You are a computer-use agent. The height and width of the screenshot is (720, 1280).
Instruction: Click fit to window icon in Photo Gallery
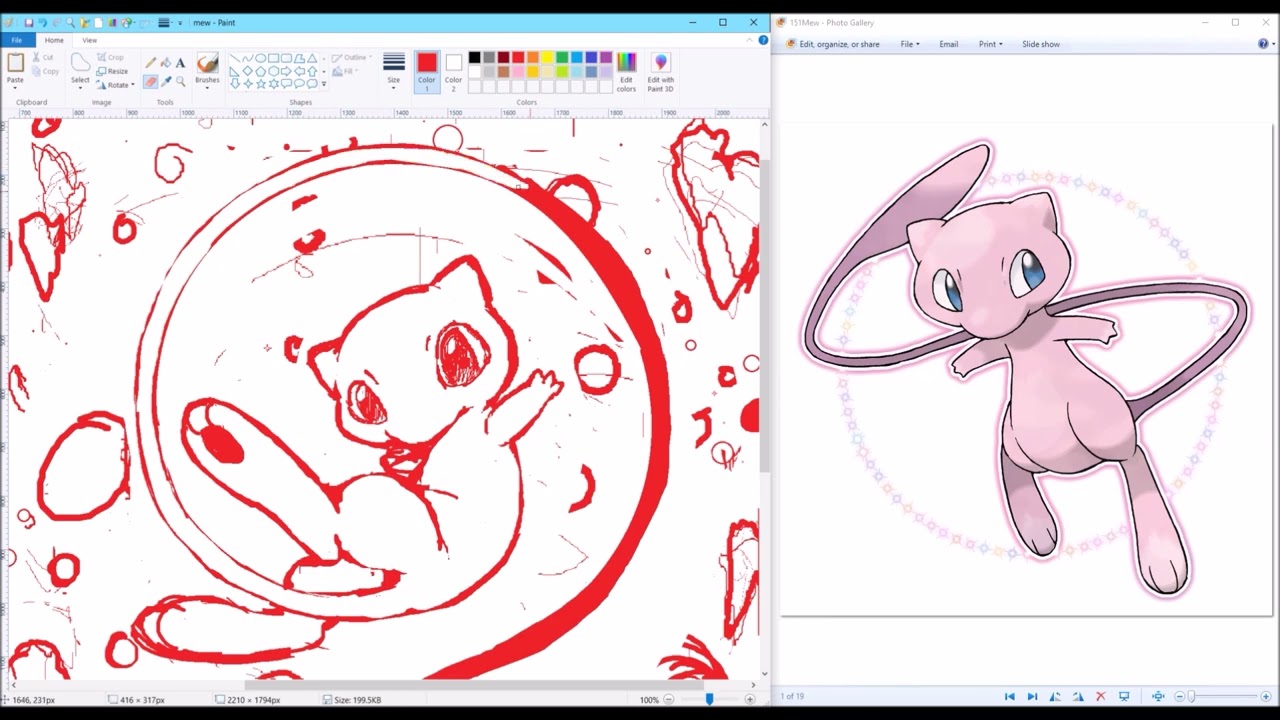(x=1158, y=696)
